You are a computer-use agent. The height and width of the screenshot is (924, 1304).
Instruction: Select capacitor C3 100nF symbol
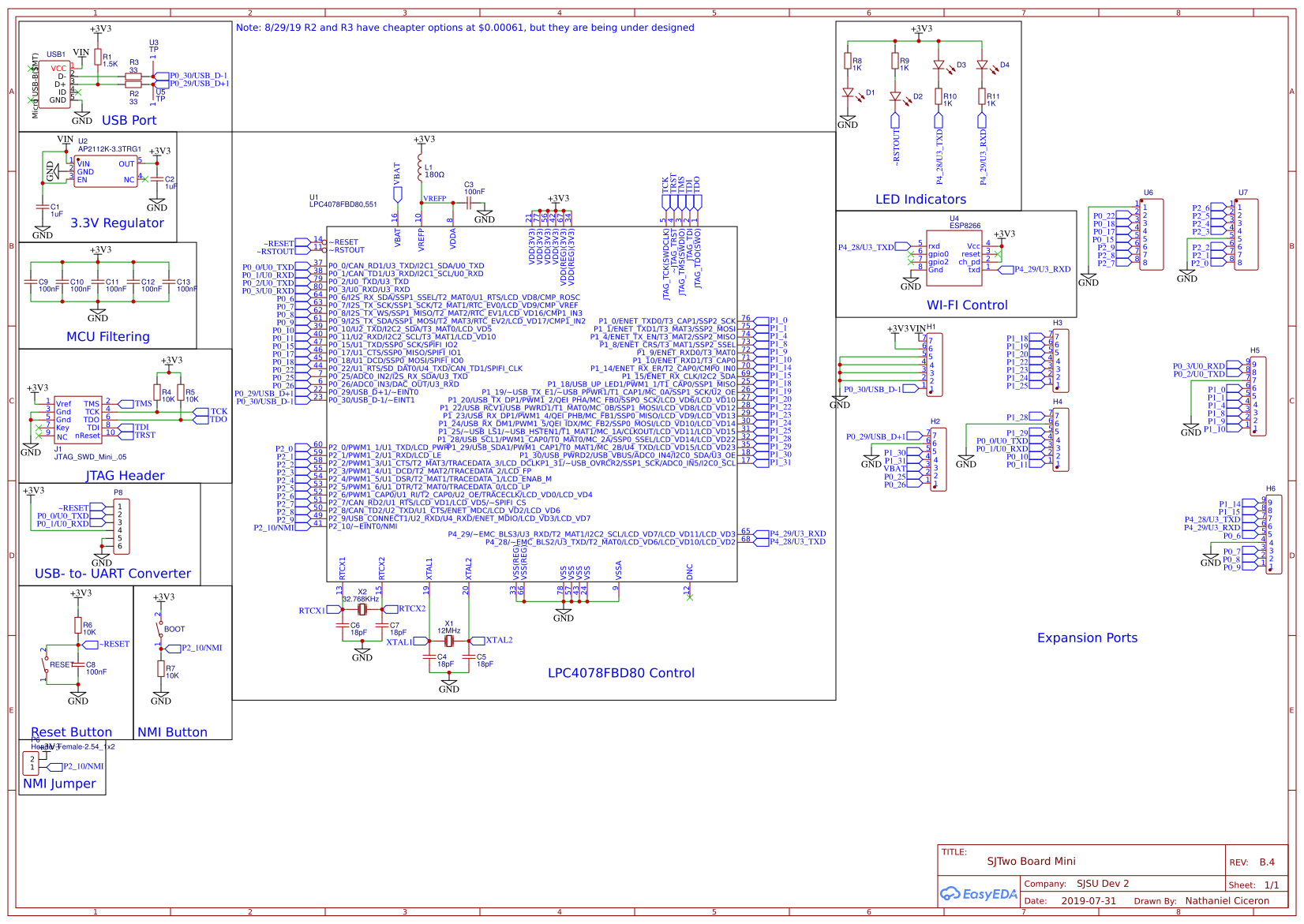point(469,203)
